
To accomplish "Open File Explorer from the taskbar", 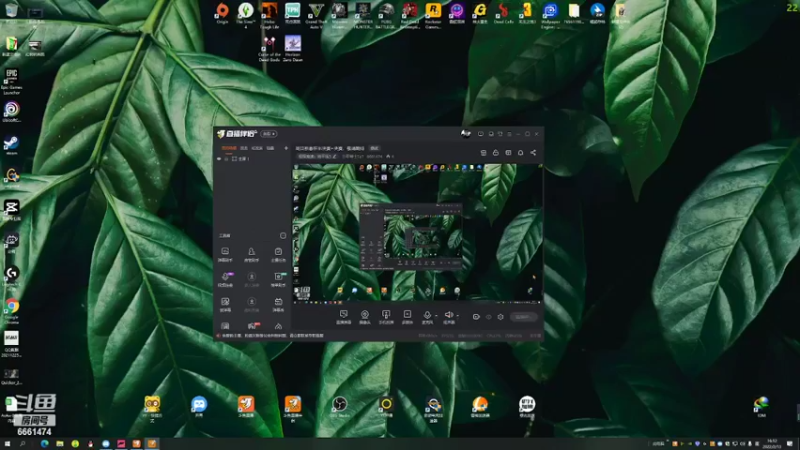I will pos(60,444).
